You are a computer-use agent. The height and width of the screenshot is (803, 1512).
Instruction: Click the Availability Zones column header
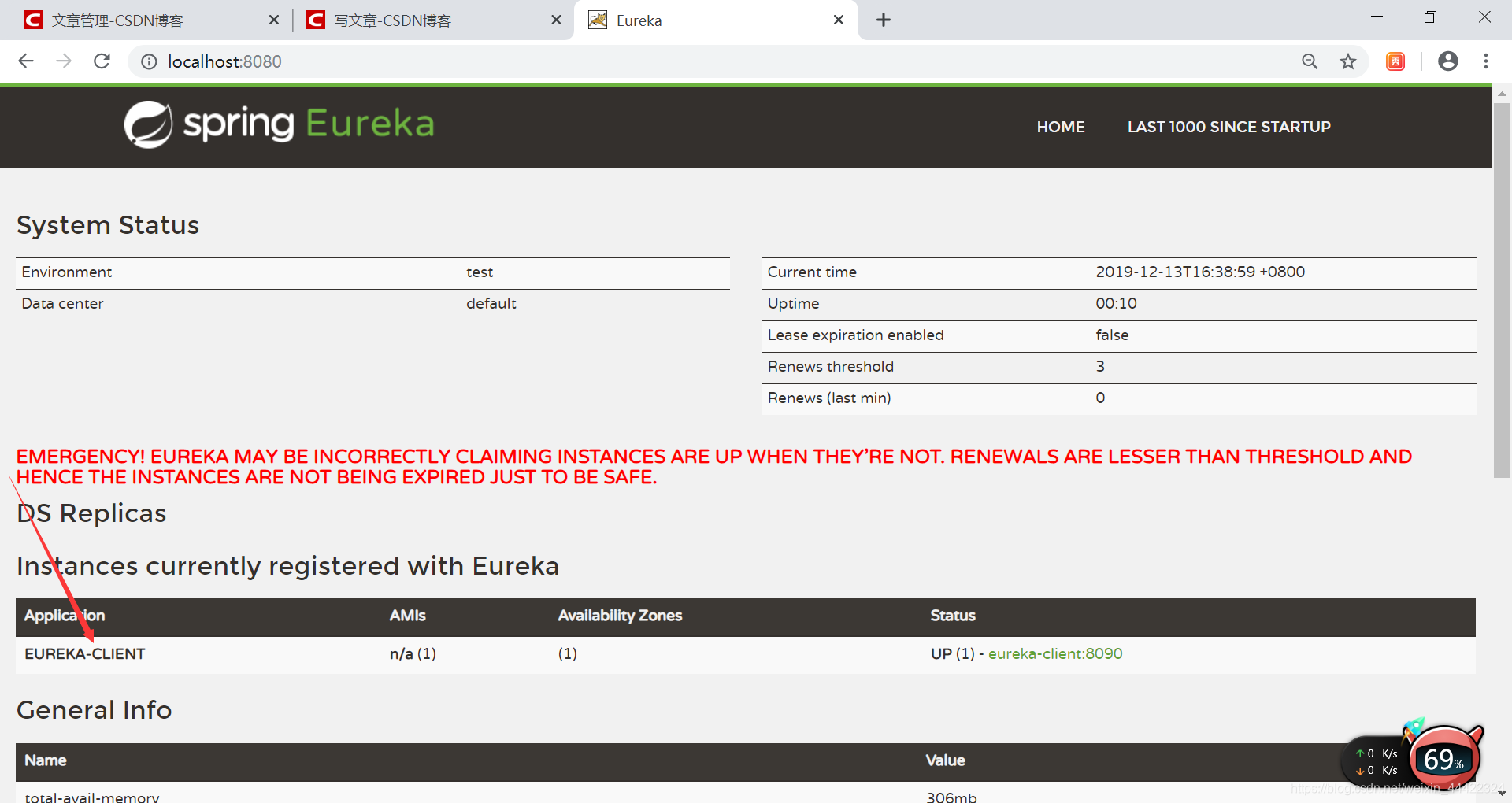[620, 616]
